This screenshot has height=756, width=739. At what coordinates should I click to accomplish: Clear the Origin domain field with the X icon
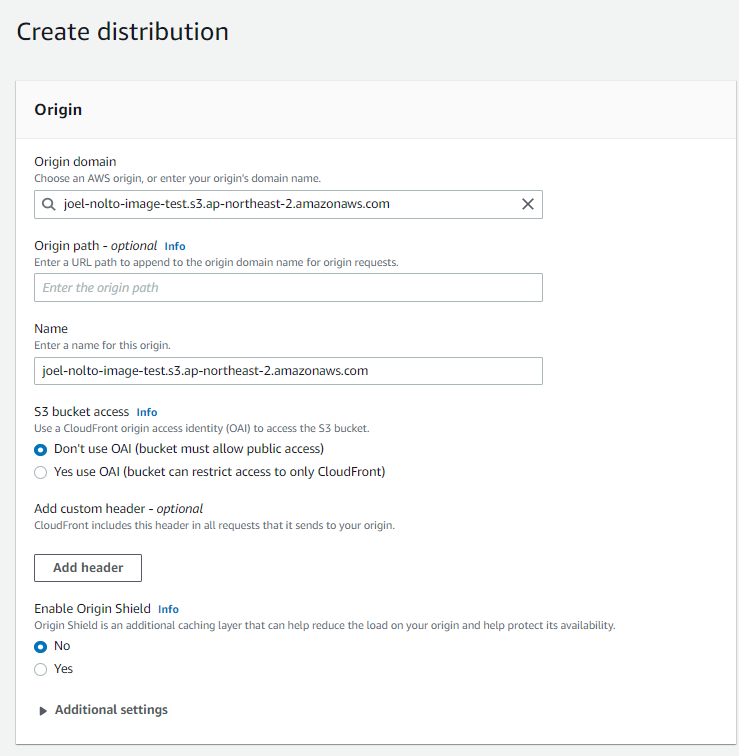pyautogui.click(x=528, y=204)
